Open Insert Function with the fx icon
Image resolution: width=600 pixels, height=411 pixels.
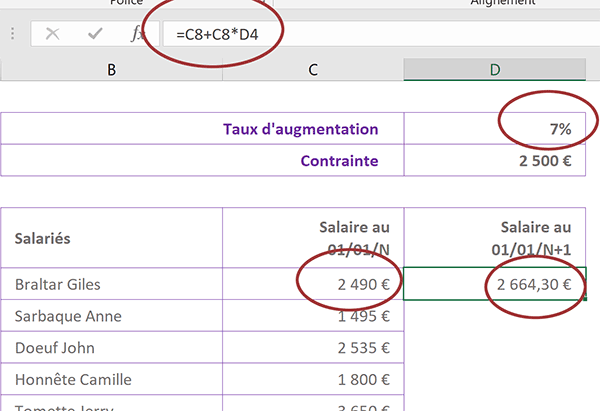(x=137, y=34)
